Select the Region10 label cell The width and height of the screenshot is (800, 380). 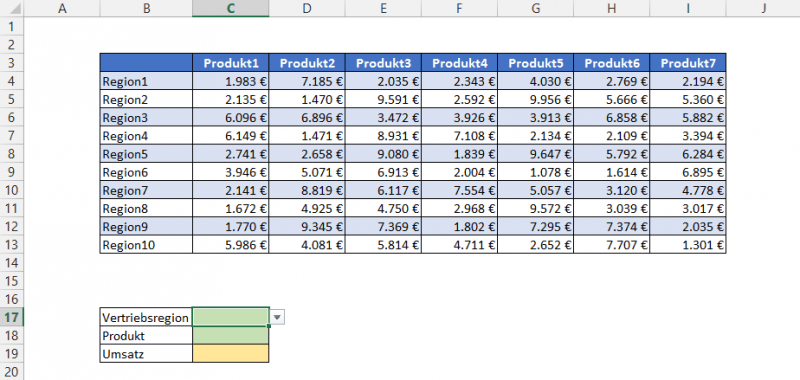point(146,245)
